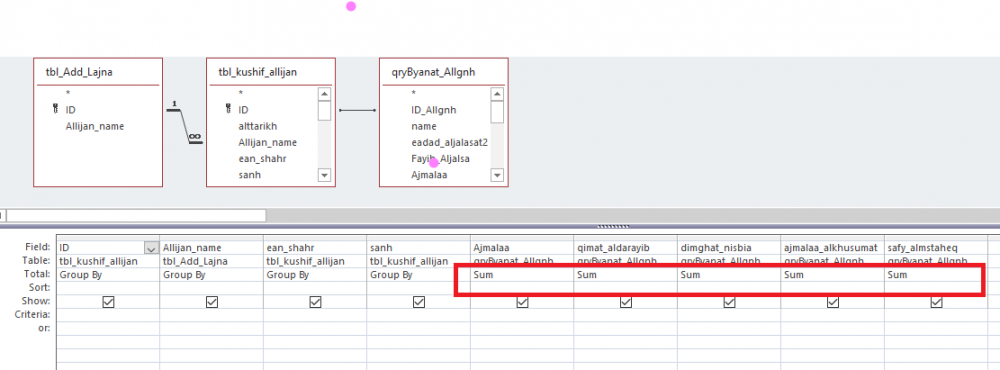Viewport: 1000px width, 370px height.
Task: Toggle Show checkbox for Ajmalaa column
Action: 522,303
